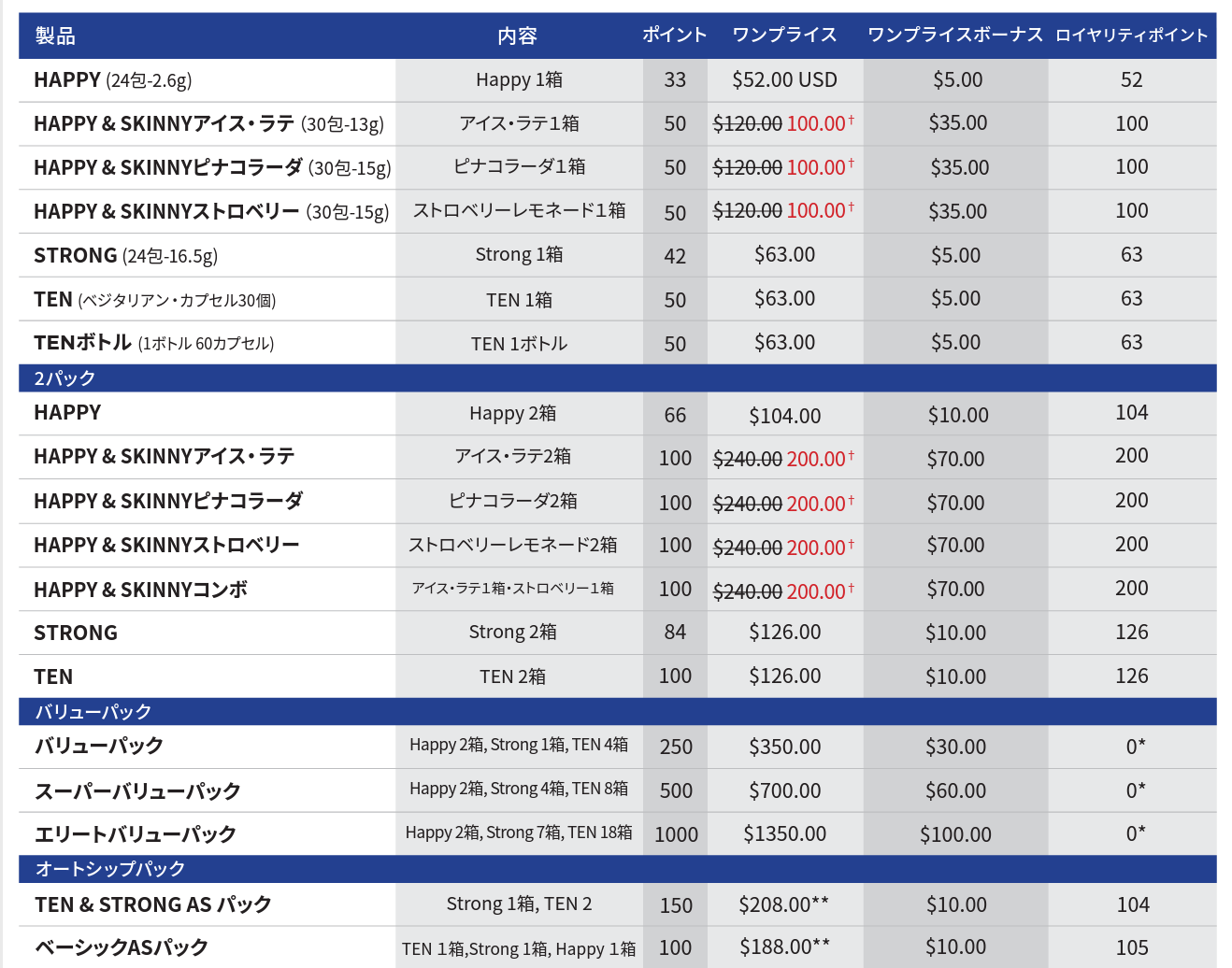Select the HAPPY & SKINNYコンボ product name
This screenshot has width=1232, height=968.
point(140,590)
